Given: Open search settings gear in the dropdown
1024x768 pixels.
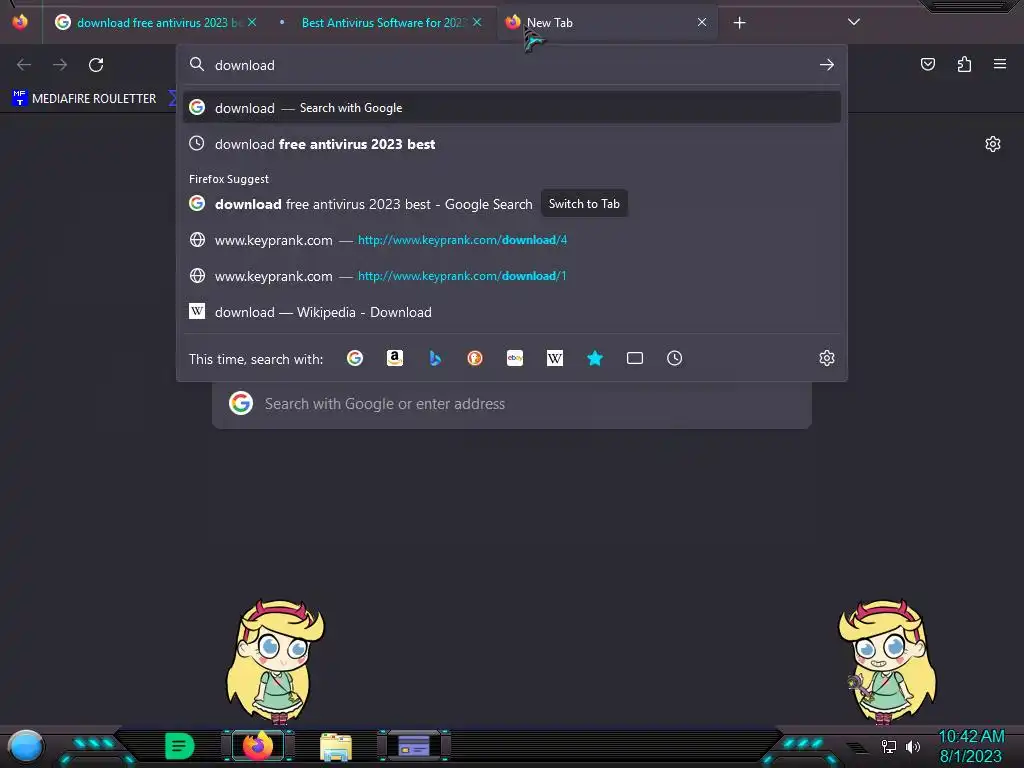Looking at the screenshot, I should click(827, 358).
